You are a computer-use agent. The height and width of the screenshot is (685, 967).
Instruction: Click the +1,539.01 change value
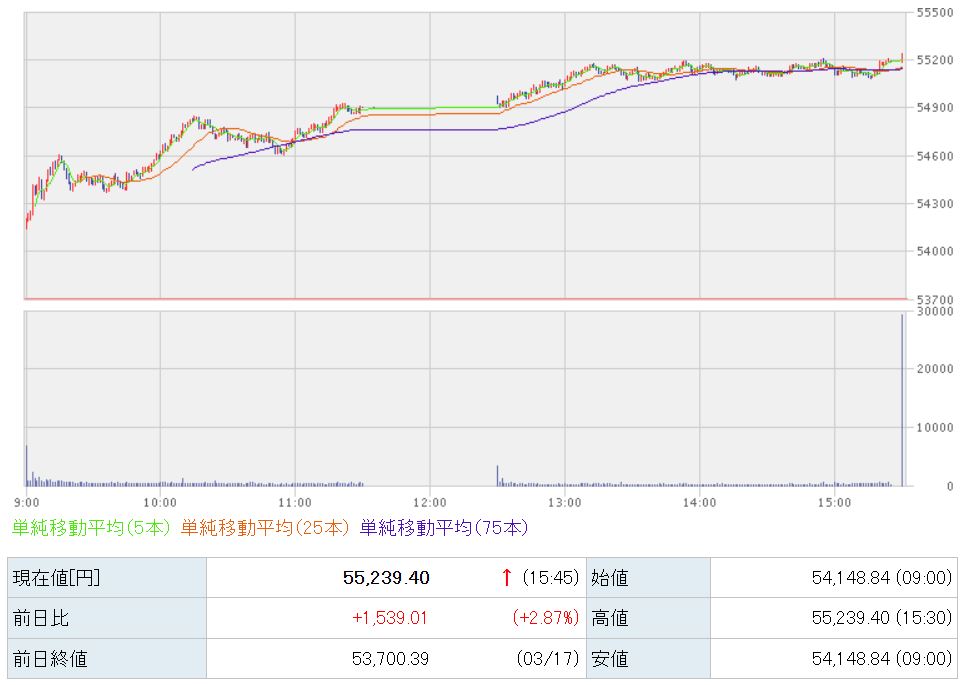coord(389,618)
